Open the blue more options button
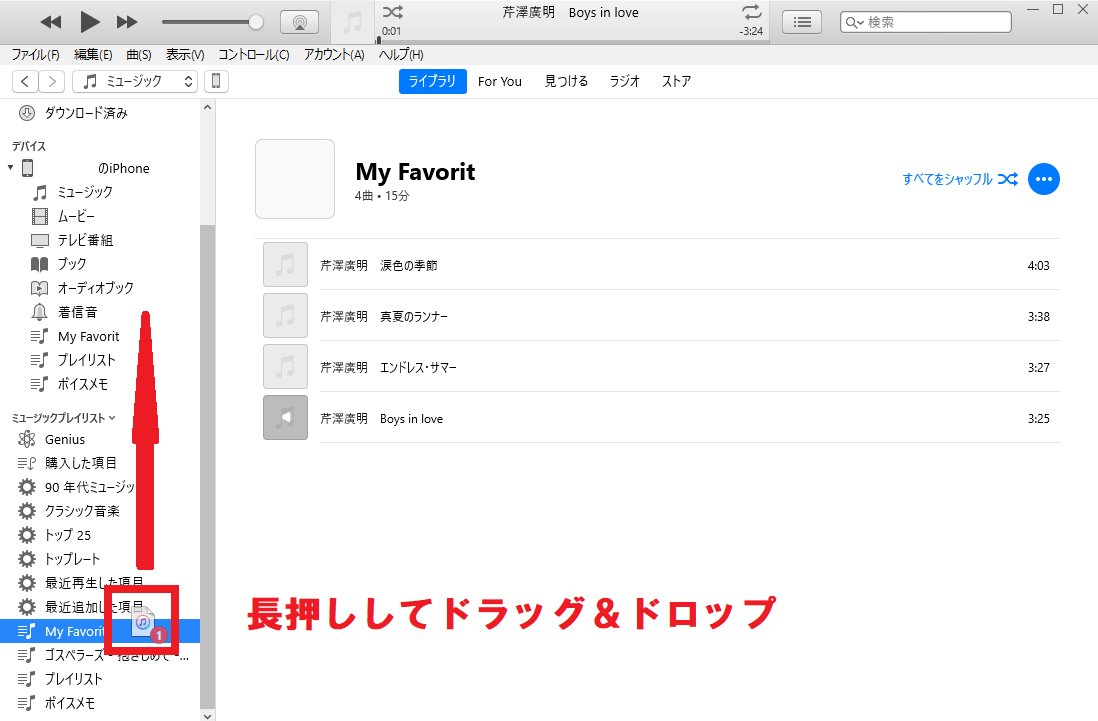Image resolution: width=1098 pixels, height=721 pixels. [1044, 179]
